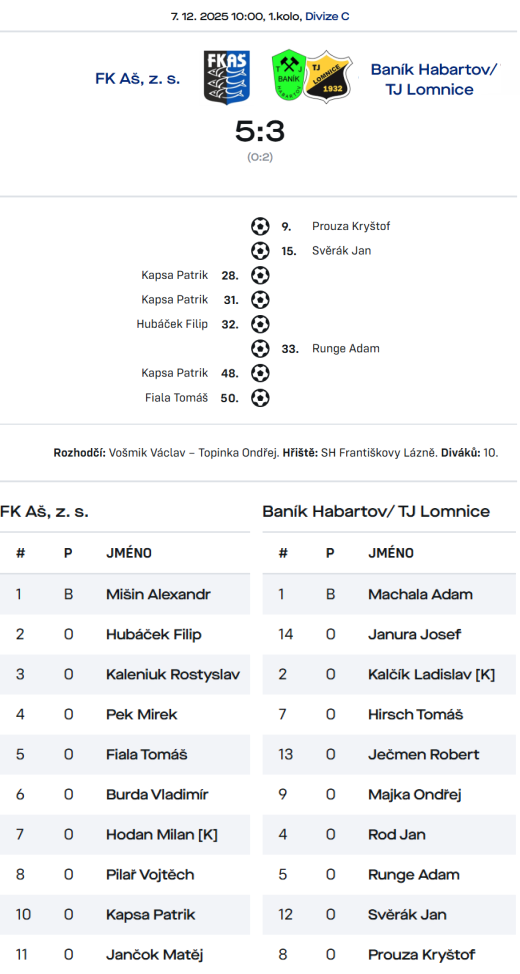Click goal ball icon at minute 9
The height and width of the screenshot is (974, 520).
click(x=260, y=226)
